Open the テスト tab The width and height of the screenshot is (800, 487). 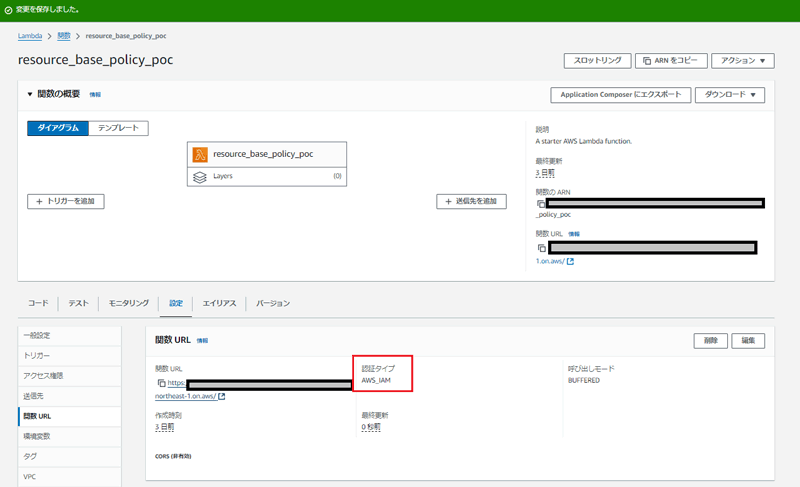click(79, 303)
